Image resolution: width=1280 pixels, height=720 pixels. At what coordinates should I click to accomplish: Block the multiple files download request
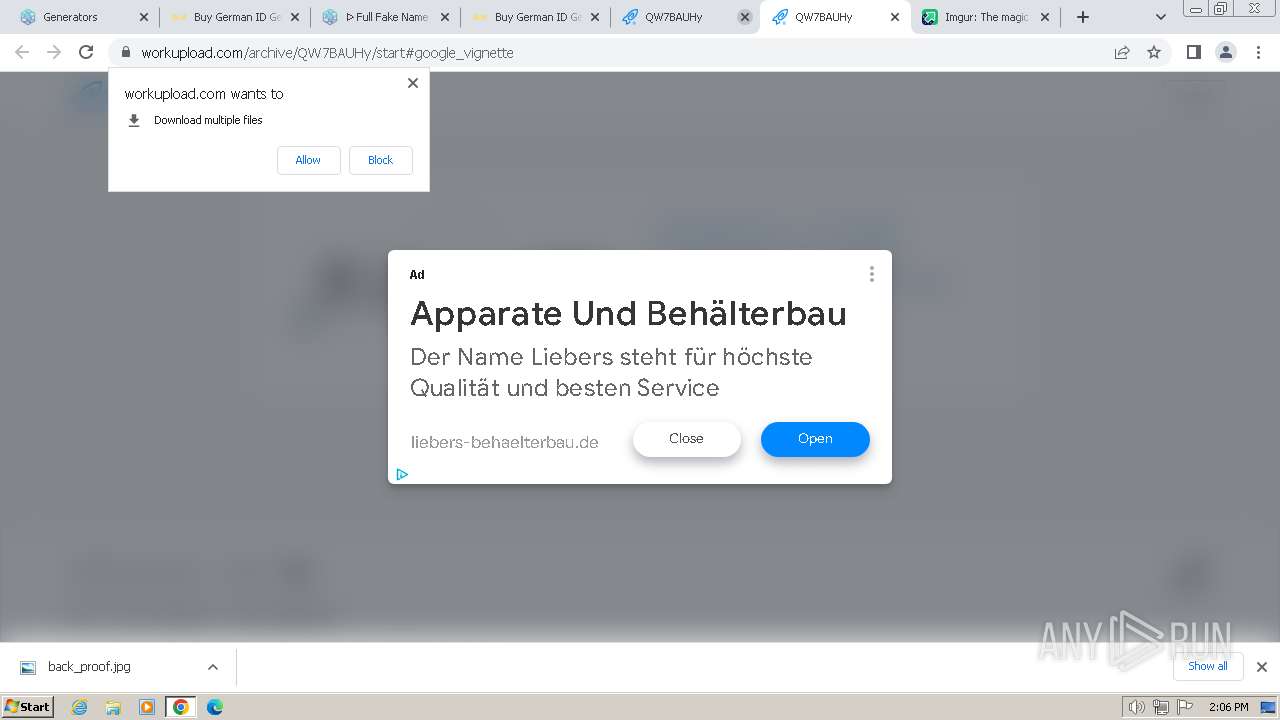(x=380, y=160)
